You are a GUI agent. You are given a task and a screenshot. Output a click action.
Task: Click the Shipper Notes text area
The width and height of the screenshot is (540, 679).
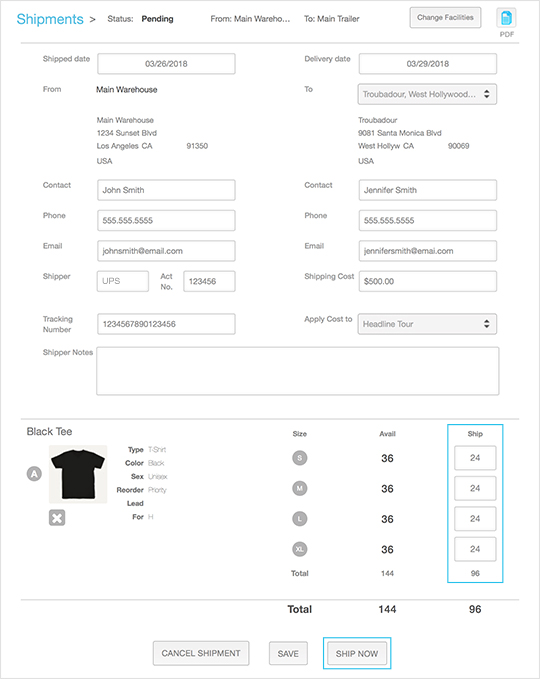tap(297, 371)
